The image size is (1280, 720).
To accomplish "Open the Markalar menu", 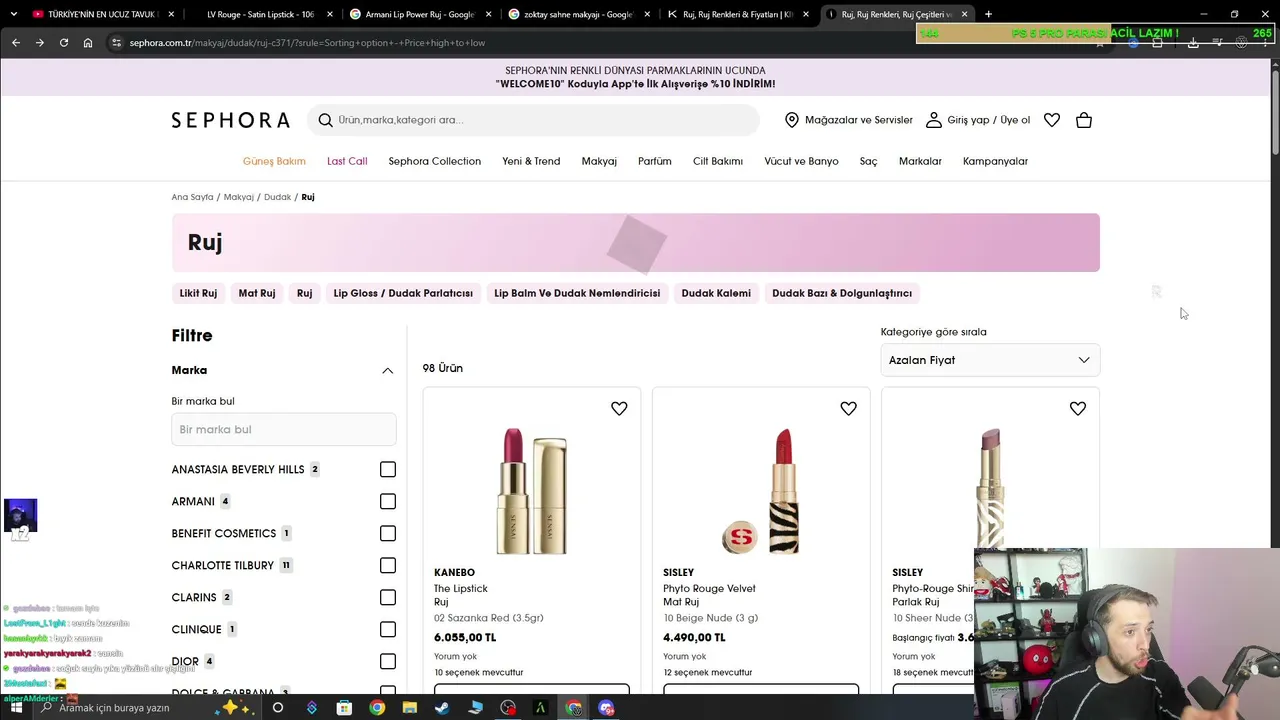I will tap(920, 161).
